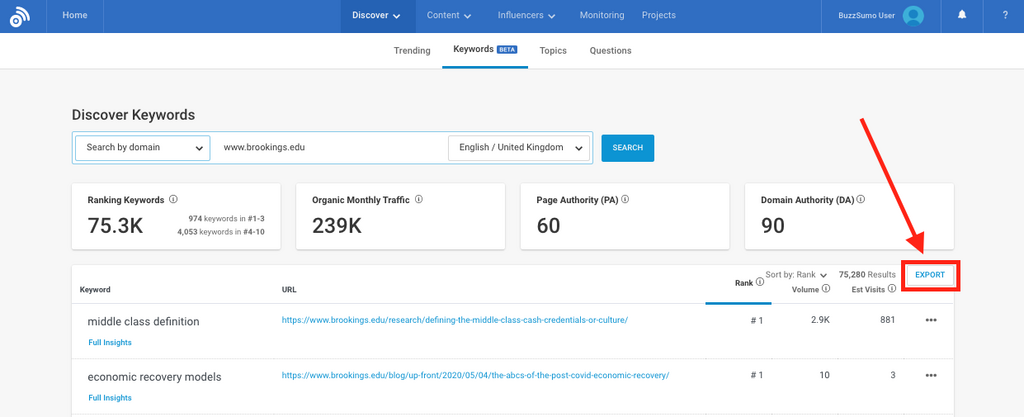This screenshot has width=1024, height=417.
Task: Click the BuzzSumo logo icon
Action: point(20,17)
